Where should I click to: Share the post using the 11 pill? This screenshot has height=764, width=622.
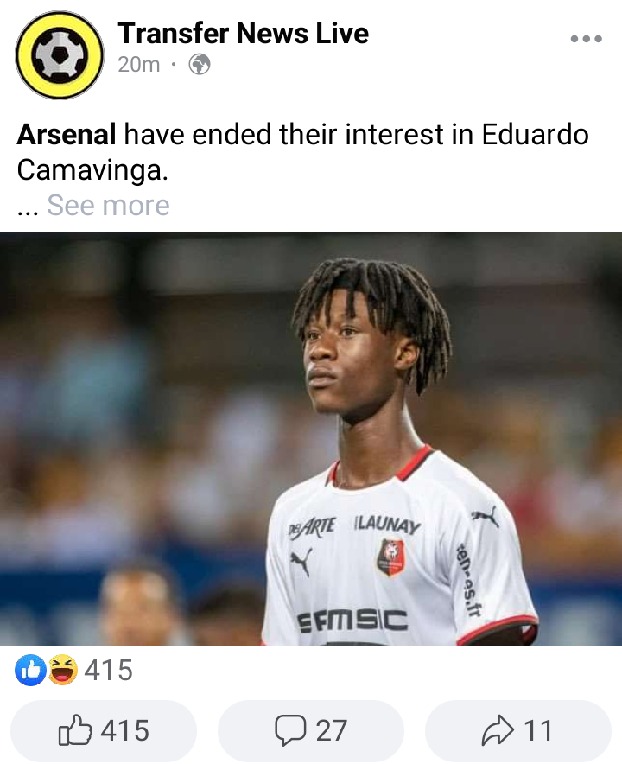pos(518,731)
